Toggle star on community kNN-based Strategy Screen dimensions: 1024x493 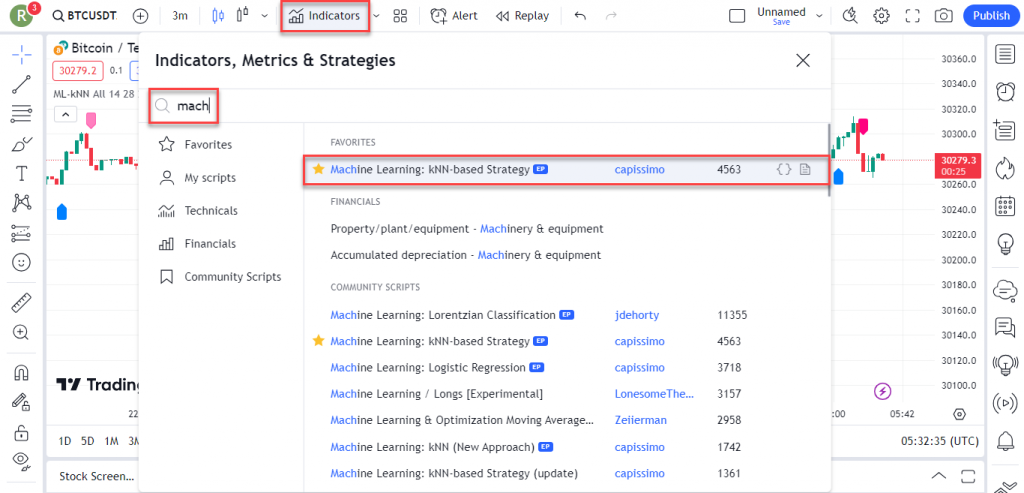tap(319, 341)
